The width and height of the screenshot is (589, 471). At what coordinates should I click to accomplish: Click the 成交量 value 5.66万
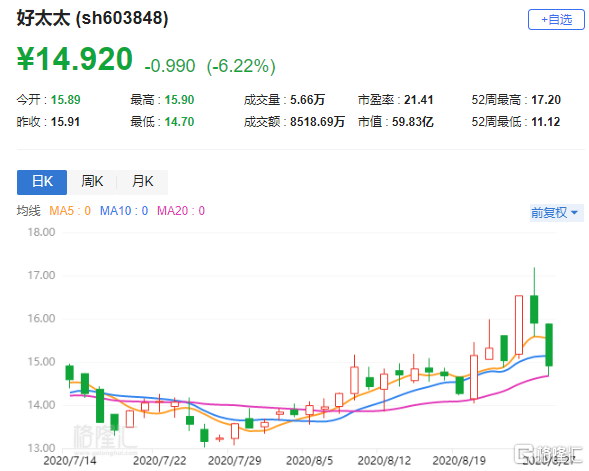(307, 100)
